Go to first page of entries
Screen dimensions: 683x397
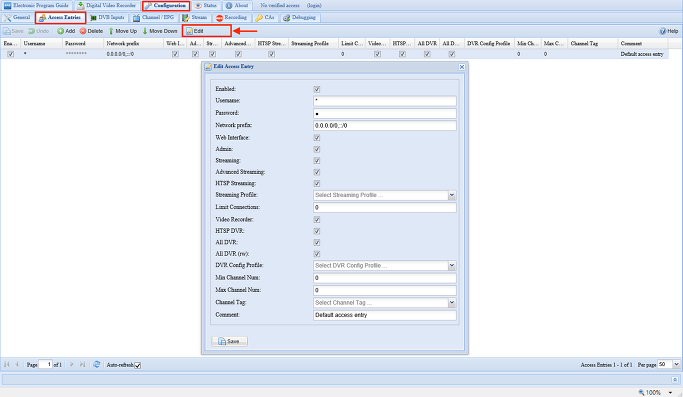[7, 364]
